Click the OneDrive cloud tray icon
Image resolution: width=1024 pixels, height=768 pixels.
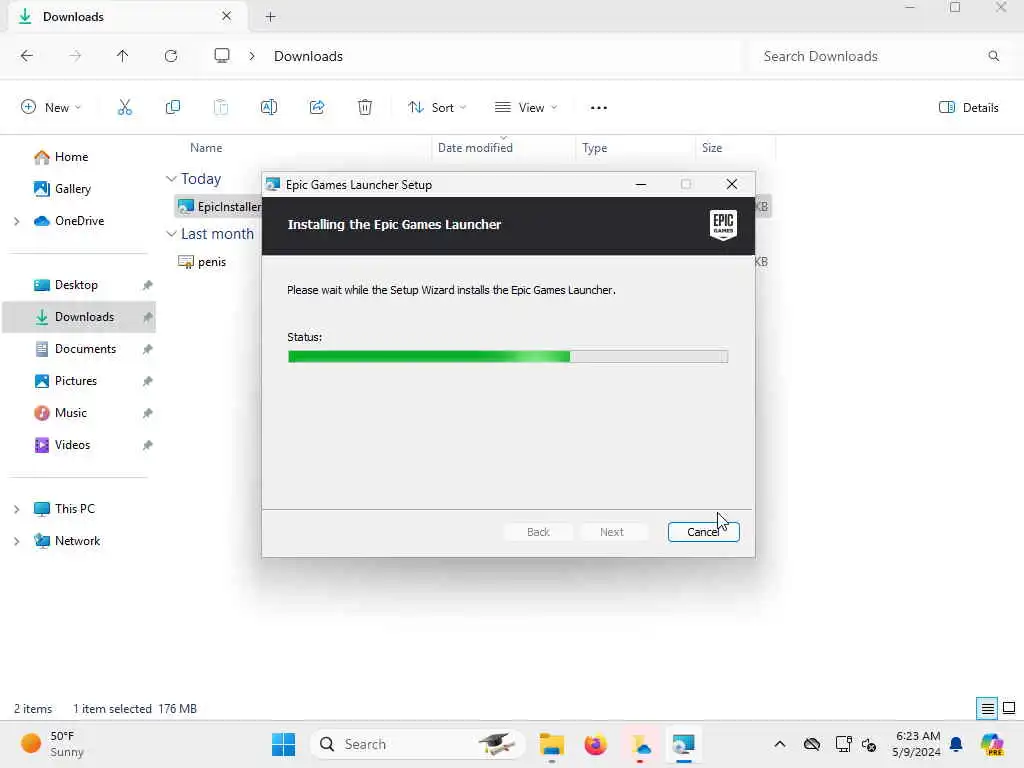tap(812, 744)
